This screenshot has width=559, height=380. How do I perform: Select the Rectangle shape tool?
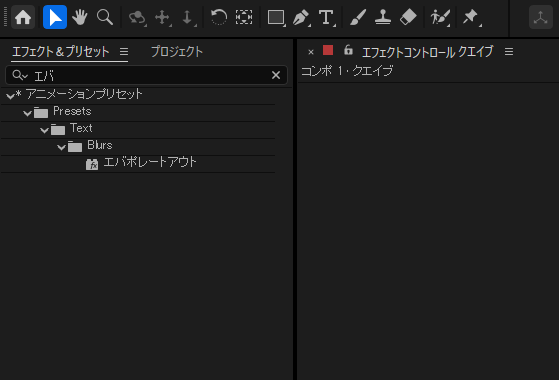[276, 17]
